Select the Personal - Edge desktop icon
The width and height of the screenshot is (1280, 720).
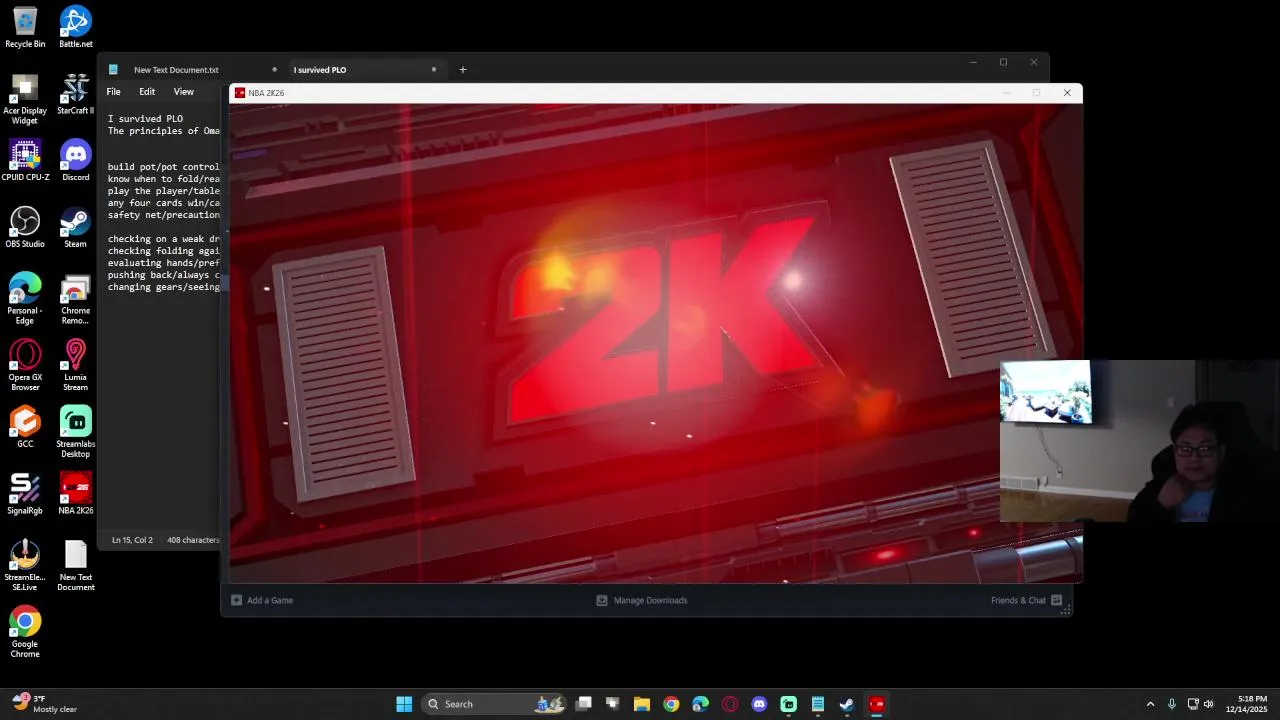(x=25, y=299)
